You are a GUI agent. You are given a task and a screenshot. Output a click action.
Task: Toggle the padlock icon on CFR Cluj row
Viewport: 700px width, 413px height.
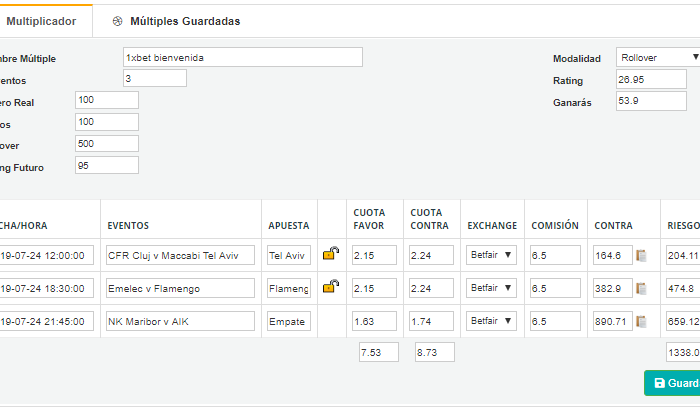pos(331,253)
